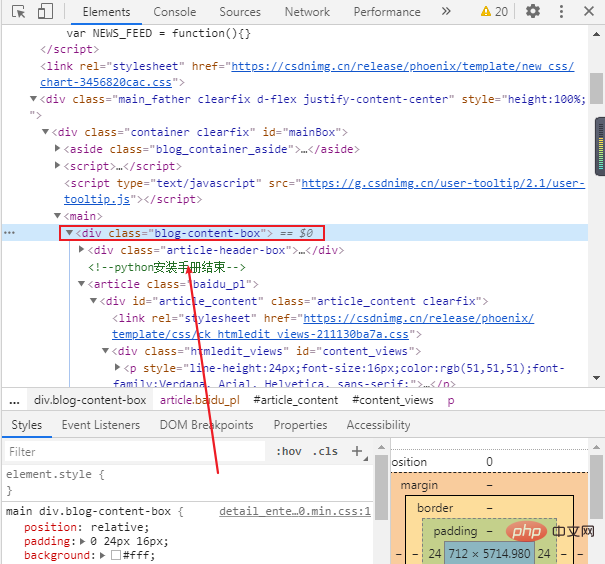Toggle the device toolbar icon
This screenshot has height=564, width=605.
[x=45, y=12]
